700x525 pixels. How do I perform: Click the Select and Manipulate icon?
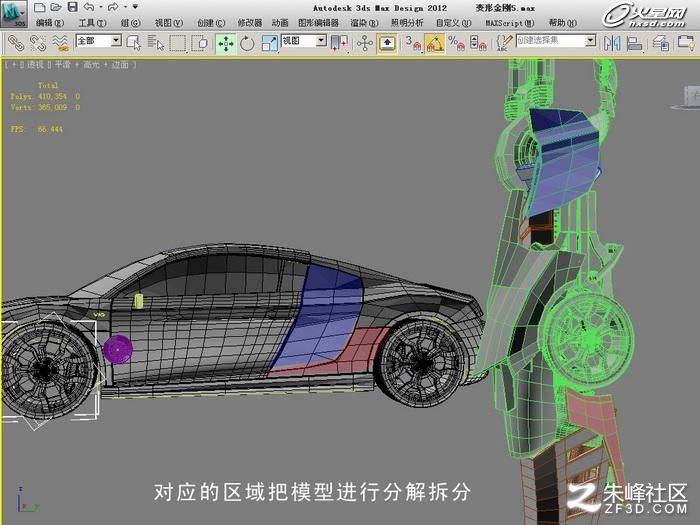click(x=365, y=44)
